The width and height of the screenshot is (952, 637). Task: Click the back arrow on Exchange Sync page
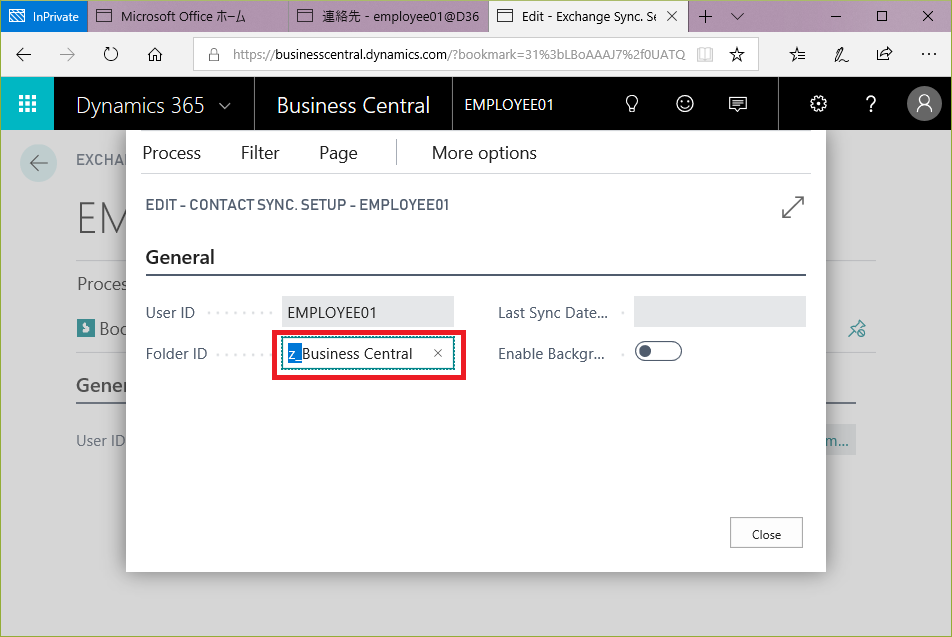tap(38, 163)
